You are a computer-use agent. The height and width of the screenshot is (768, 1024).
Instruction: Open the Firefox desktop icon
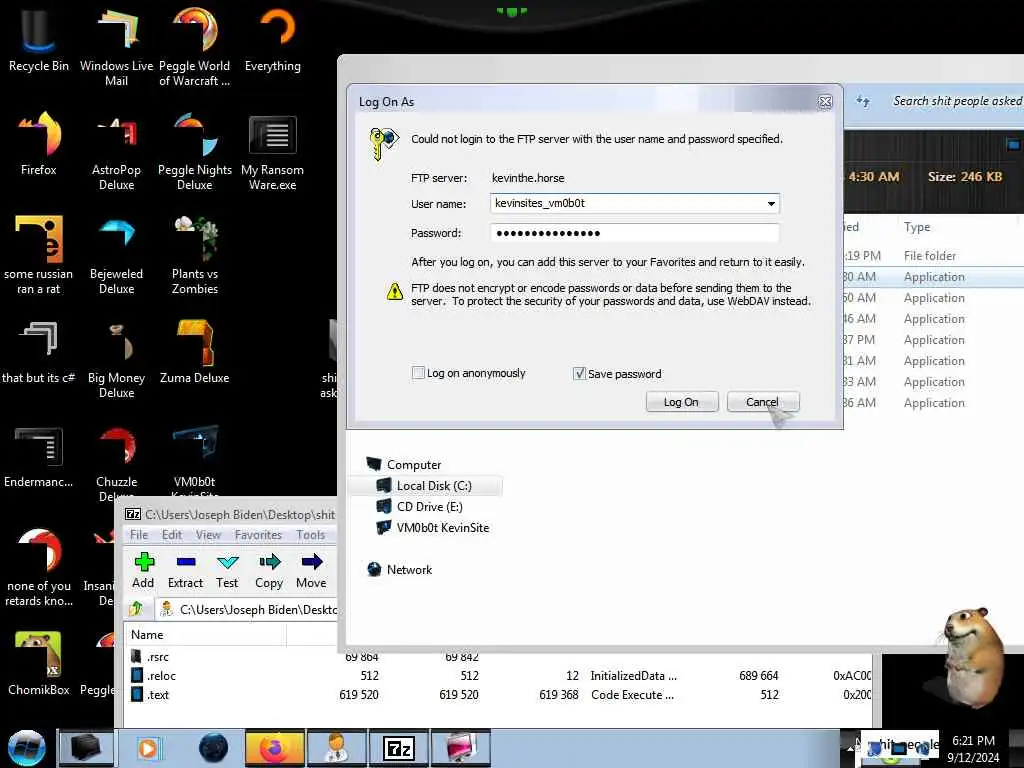(38, 144)
